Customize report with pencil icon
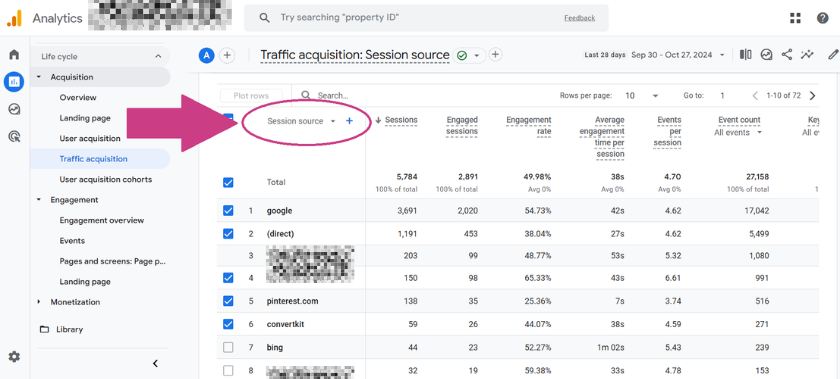The width and height of the screenshot is (840, 379). [832, 54]
